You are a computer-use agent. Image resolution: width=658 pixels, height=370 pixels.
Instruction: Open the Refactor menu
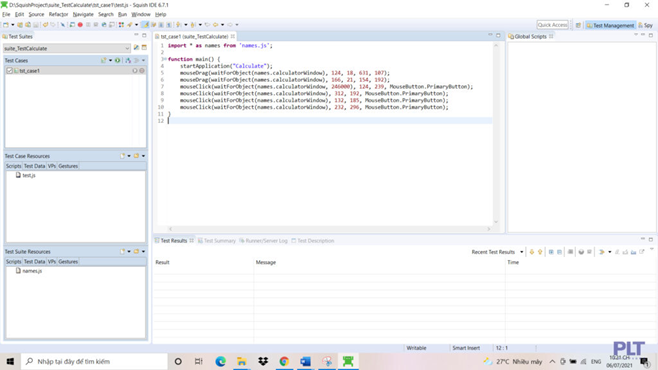(58, 14)
